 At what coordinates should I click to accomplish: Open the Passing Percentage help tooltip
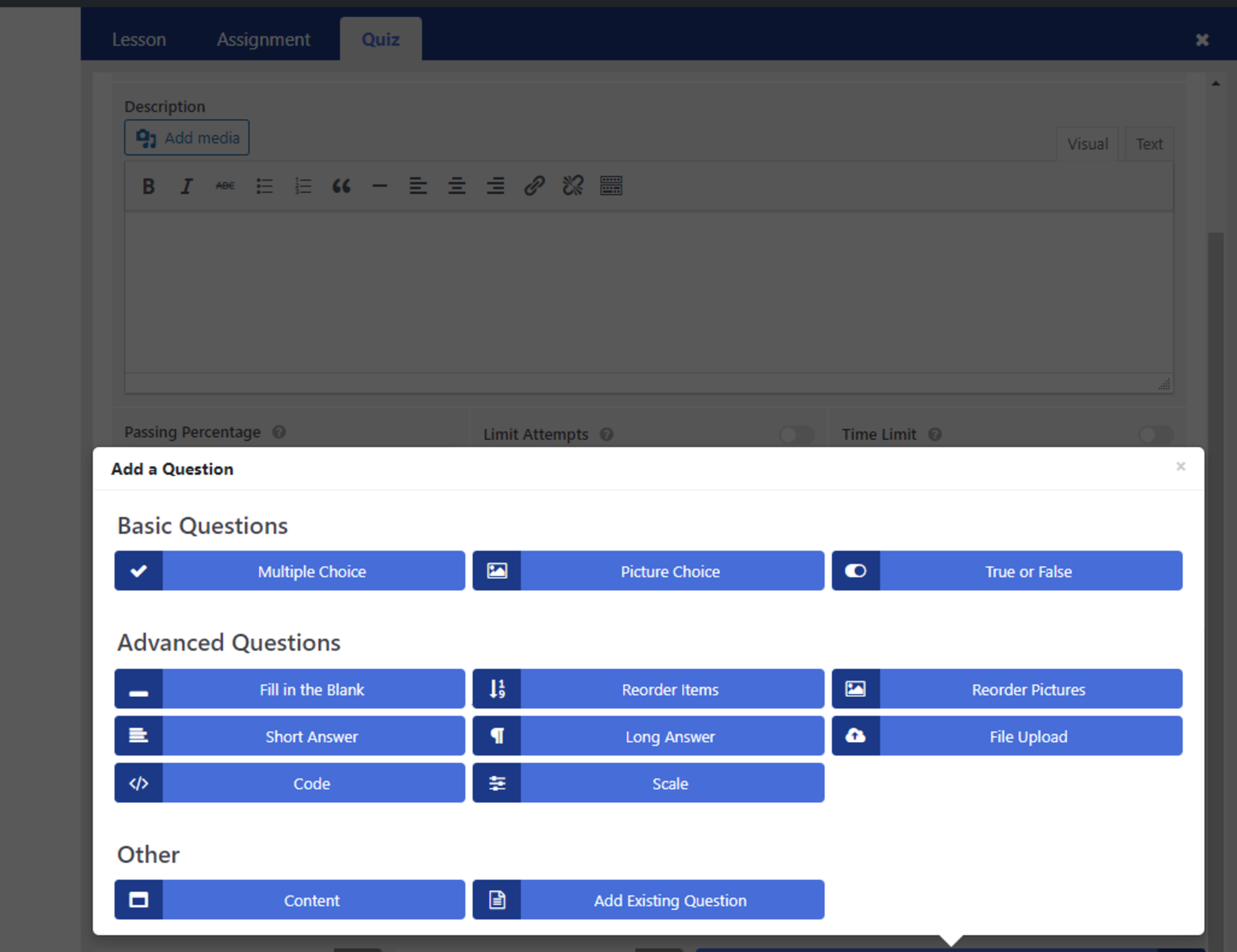[279, 432]
